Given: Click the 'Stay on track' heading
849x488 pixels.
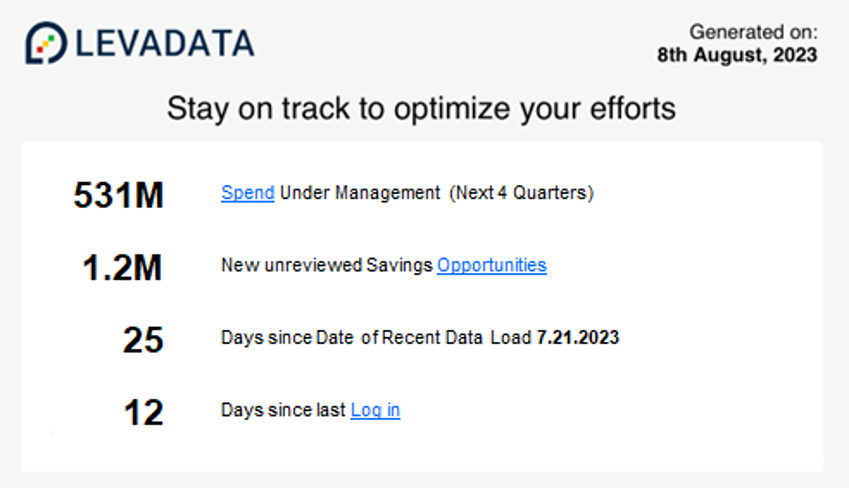Looking at the screenshot, I should tap(421, 108).
